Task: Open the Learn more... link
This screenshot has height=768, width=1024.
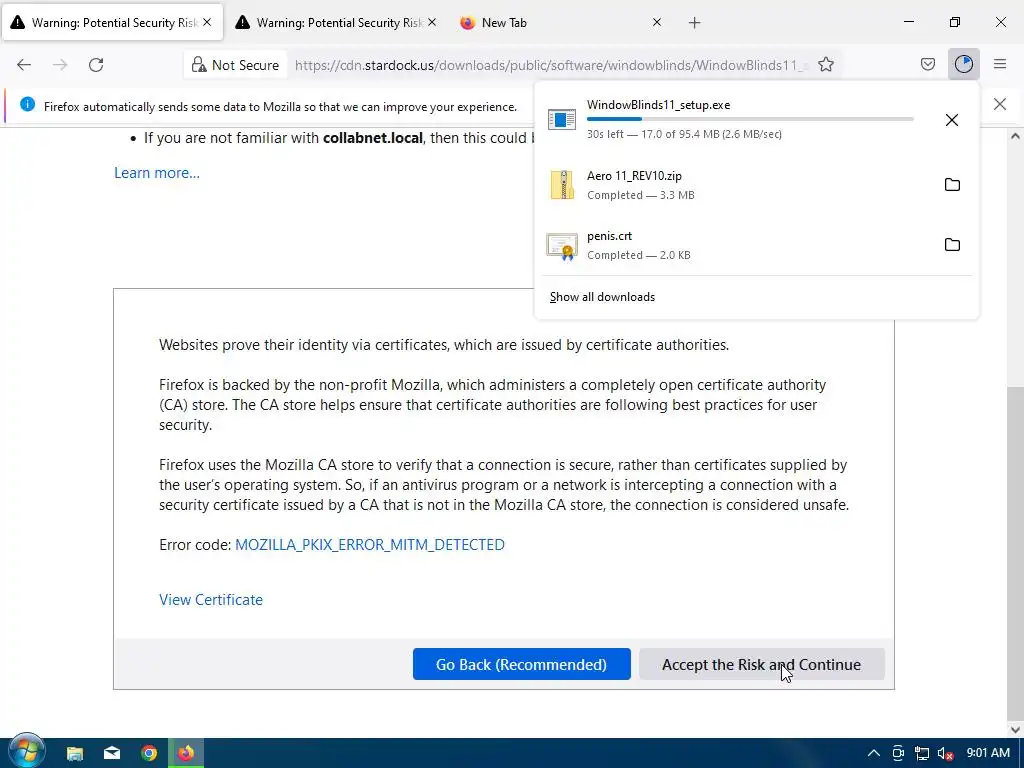Action: (157, 173)
